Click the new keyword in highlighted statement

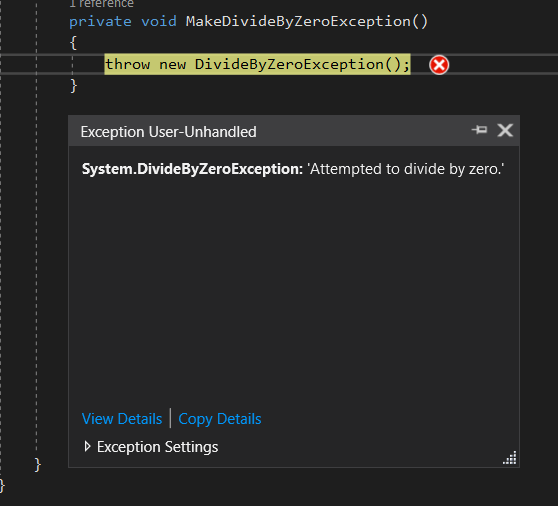pos(172,65)
